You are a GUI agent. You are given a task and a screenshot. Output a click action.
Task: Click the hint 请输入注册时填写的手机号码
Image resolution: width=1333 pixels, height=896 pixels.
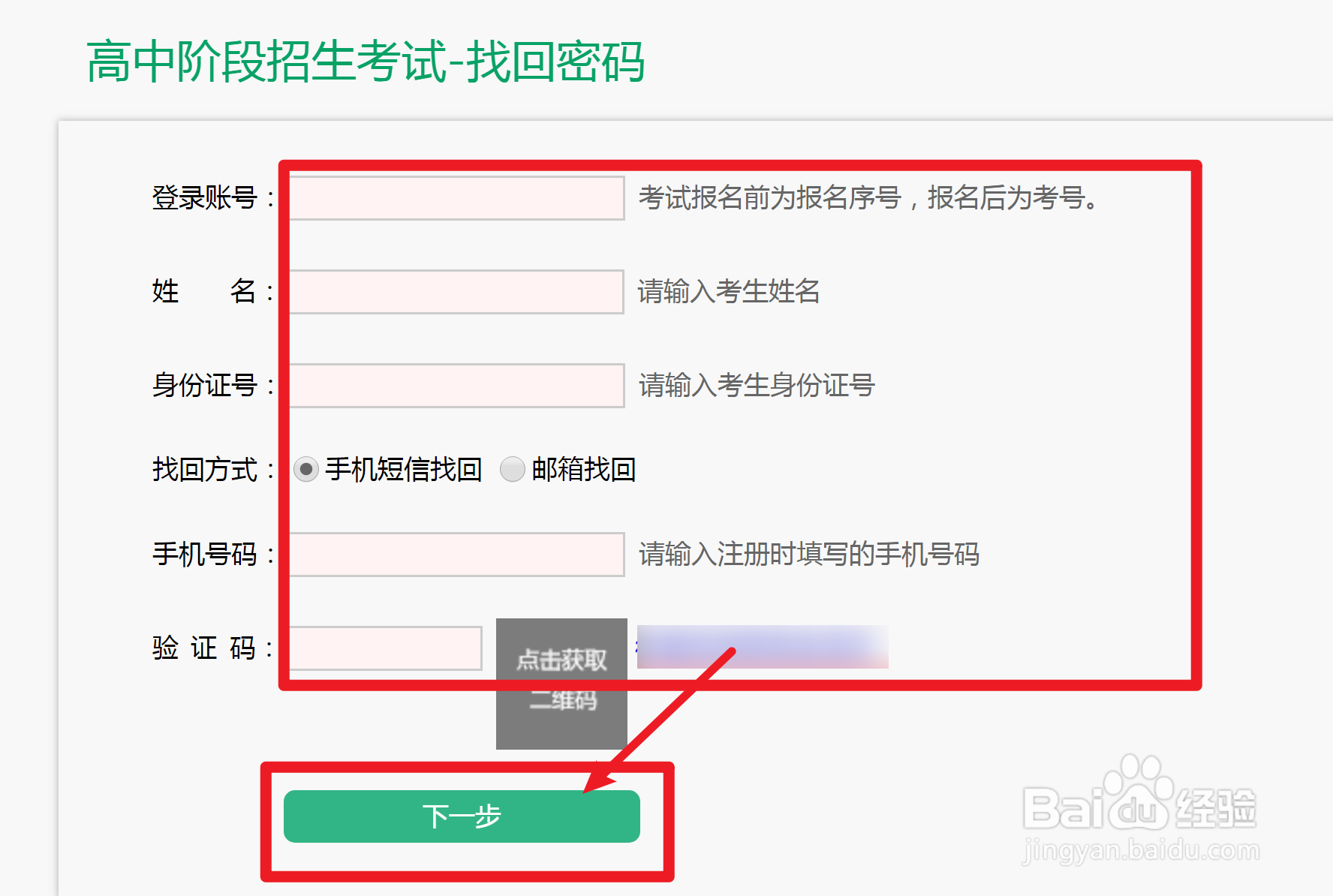click(x=809, y=555)
